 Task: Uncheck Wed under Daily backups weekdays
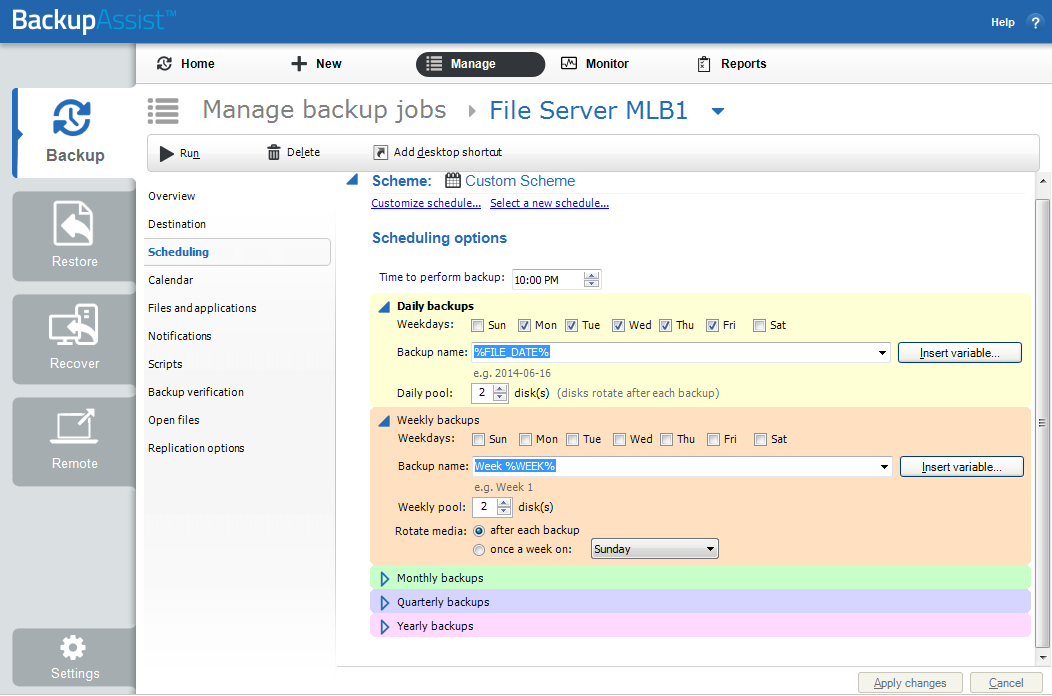619,326
